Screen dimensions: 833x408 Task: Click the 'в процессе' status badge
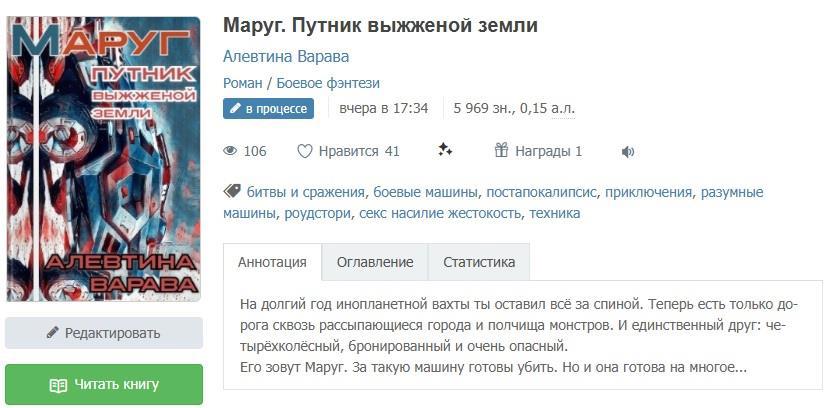click(x=268, y=108)
